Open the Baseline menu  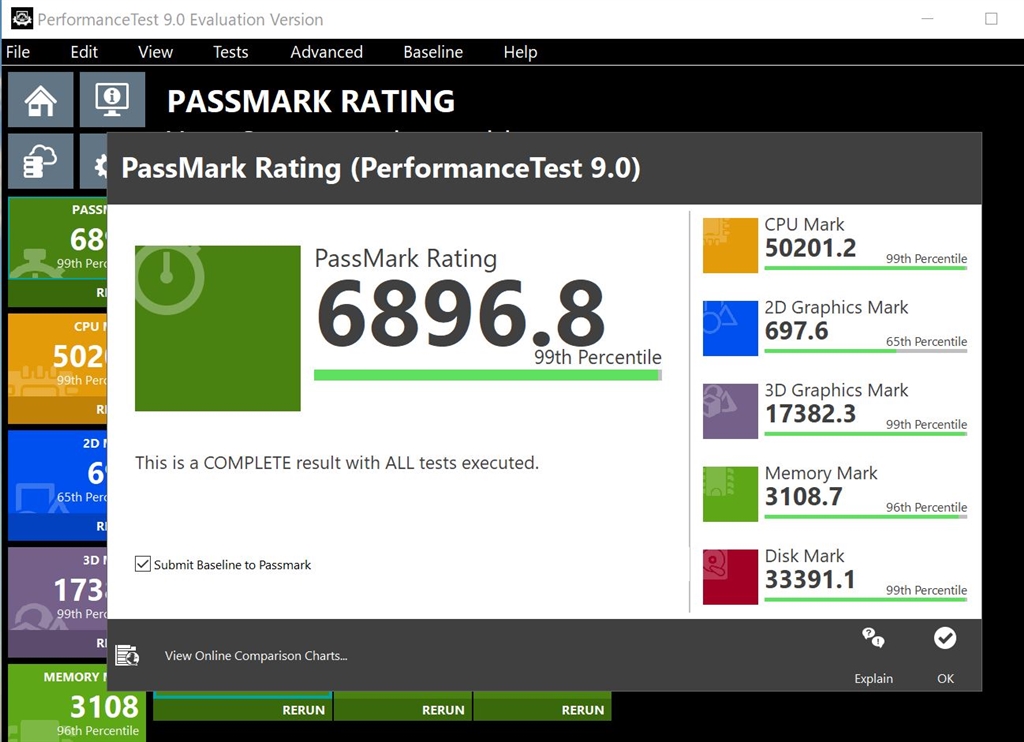coord(433,52)
